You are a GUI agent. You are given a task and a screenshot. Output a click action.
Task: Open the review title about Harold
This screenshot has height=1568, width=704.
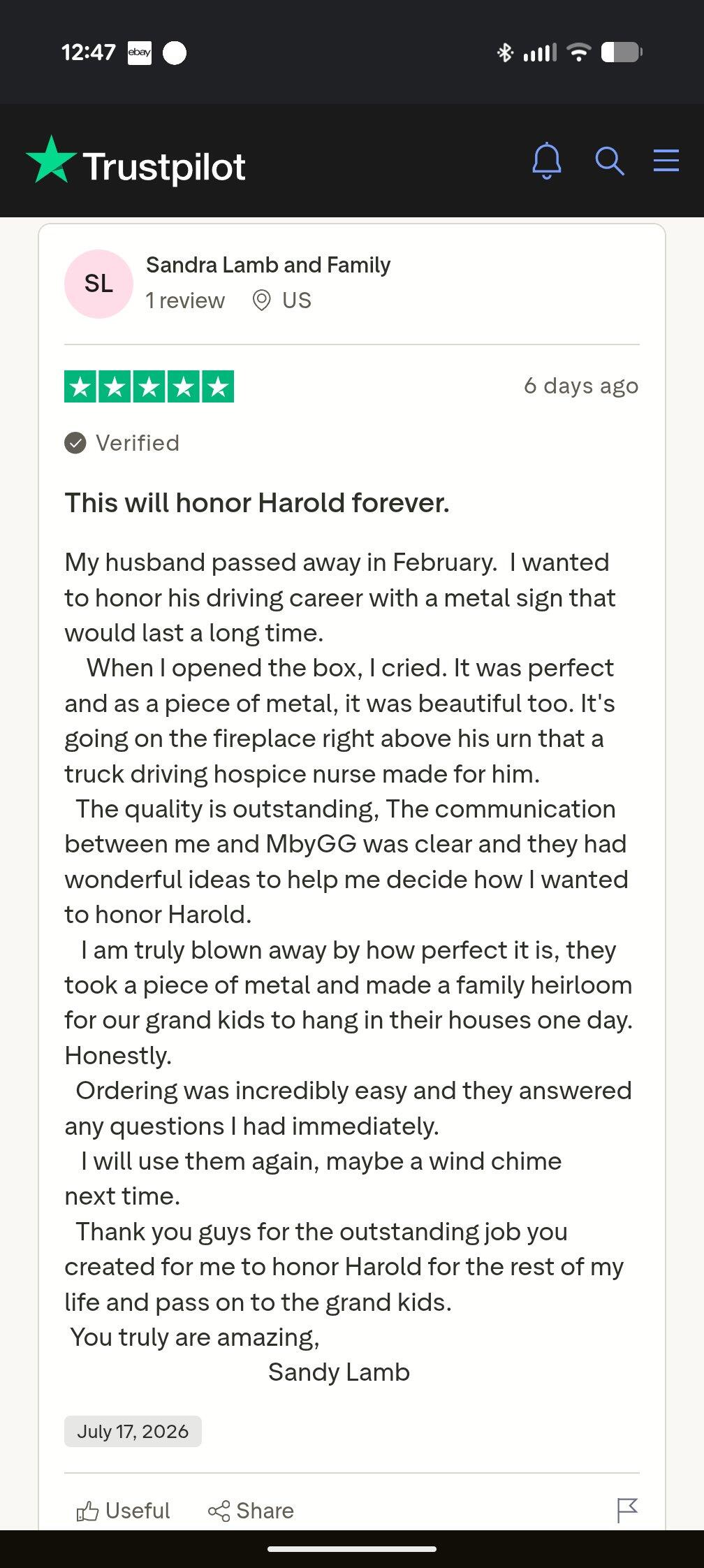pos(257,502)
